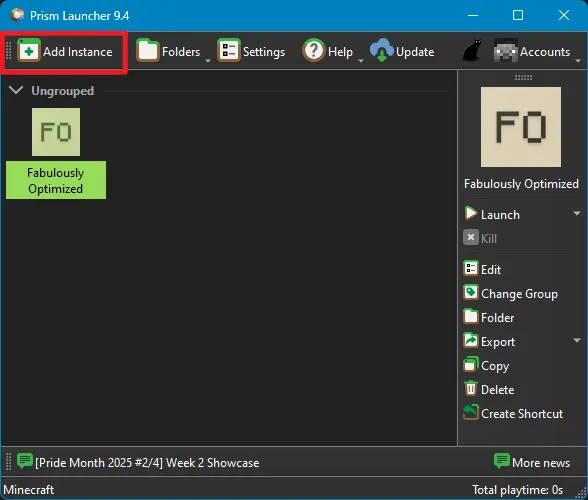Click the Delete trash icon

(471, 389)
